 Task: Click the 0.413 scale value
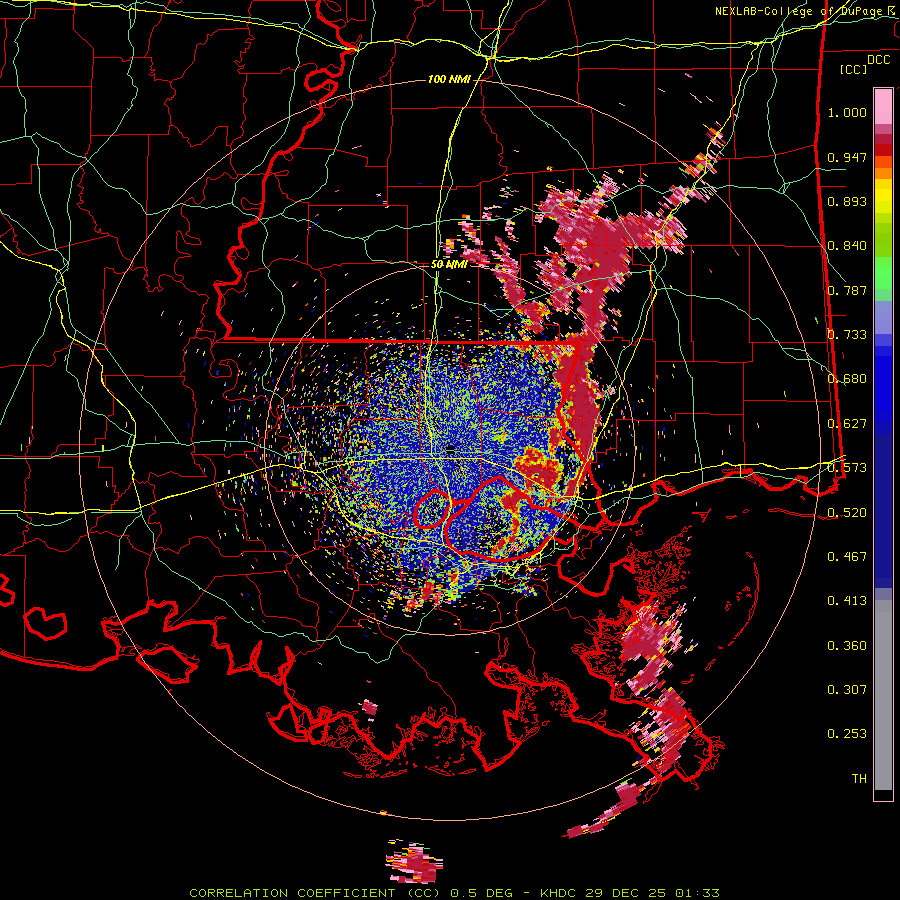(x=847, y=601)
